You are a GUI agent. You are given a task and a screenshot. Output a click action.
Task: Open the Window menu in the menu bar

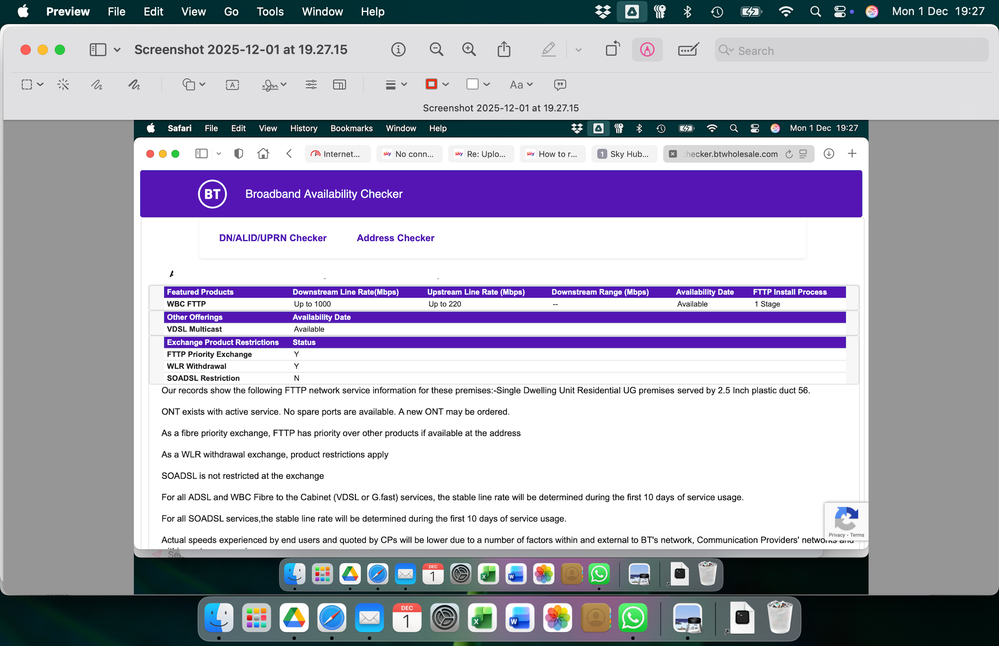(322, 11)
